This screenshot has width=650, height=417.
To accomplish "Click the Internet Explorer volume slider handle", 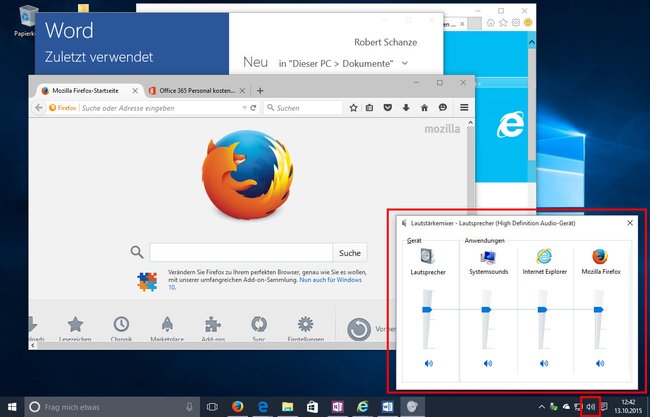I will coord(542,310).
